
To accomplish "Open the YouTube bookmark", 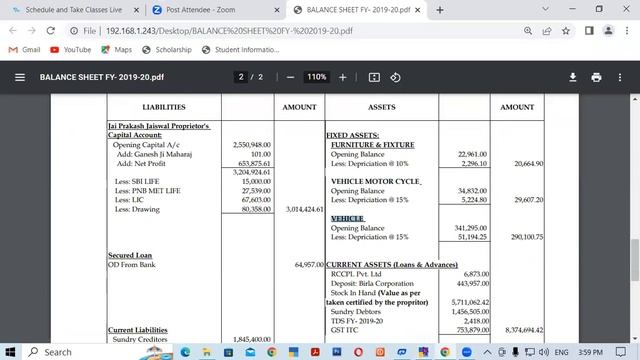I will pyautogui.click(x=71, y=50).
